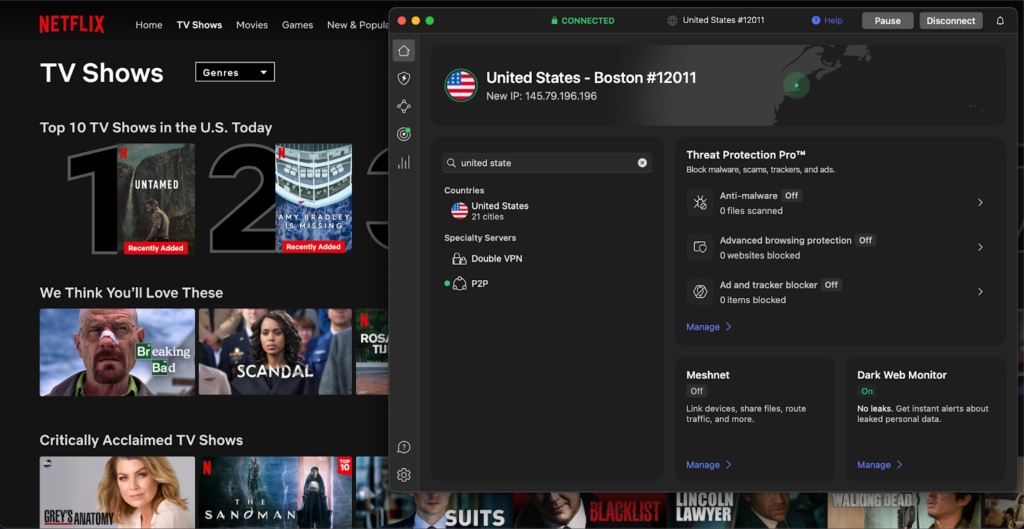Image resolution: width=1024 pixels, height=529 pixels.
Task: Click the Anti-malware bug icon
Action: click(700, 202)
